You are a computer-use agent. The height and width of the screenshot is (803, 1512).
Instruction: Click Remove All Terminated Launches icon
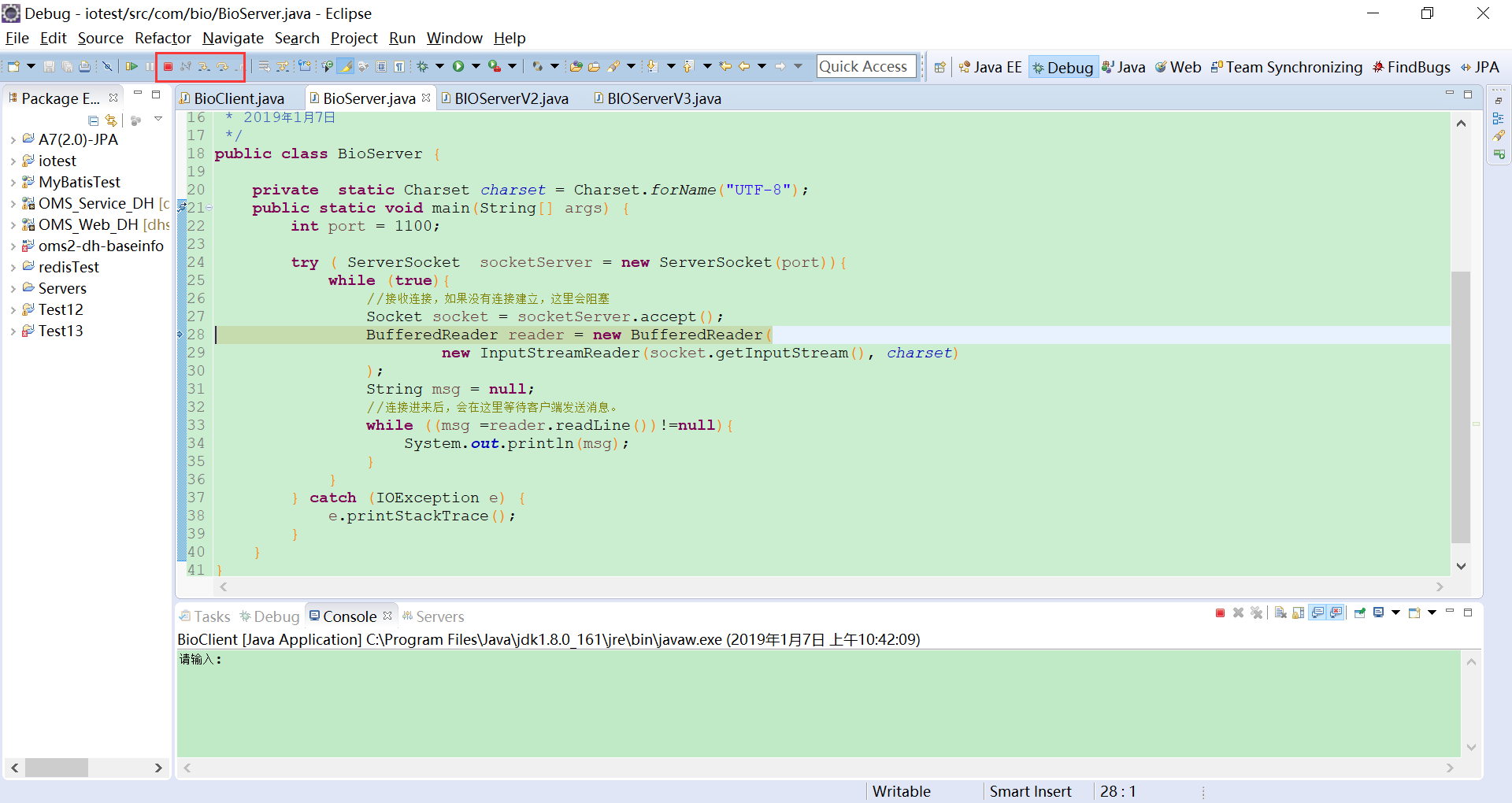[x=1256, y=612]
